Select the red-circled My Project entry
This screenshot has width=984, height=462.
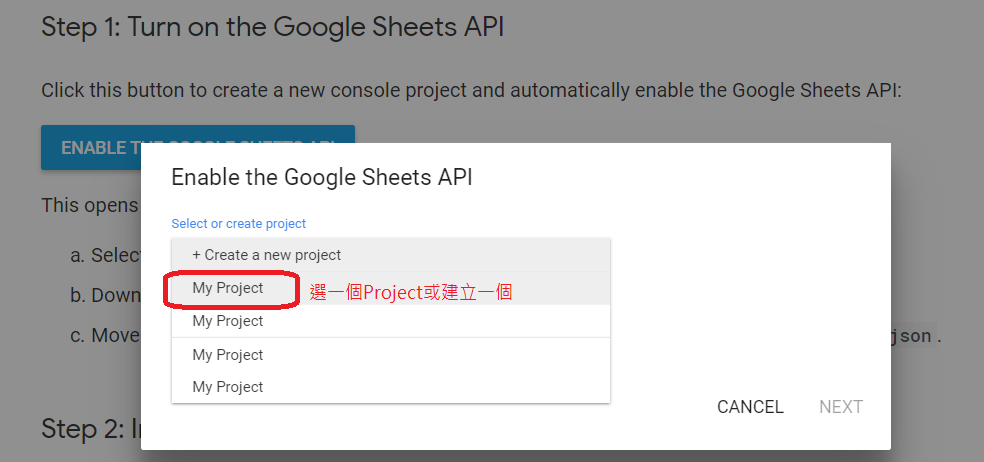click(228, 288)
